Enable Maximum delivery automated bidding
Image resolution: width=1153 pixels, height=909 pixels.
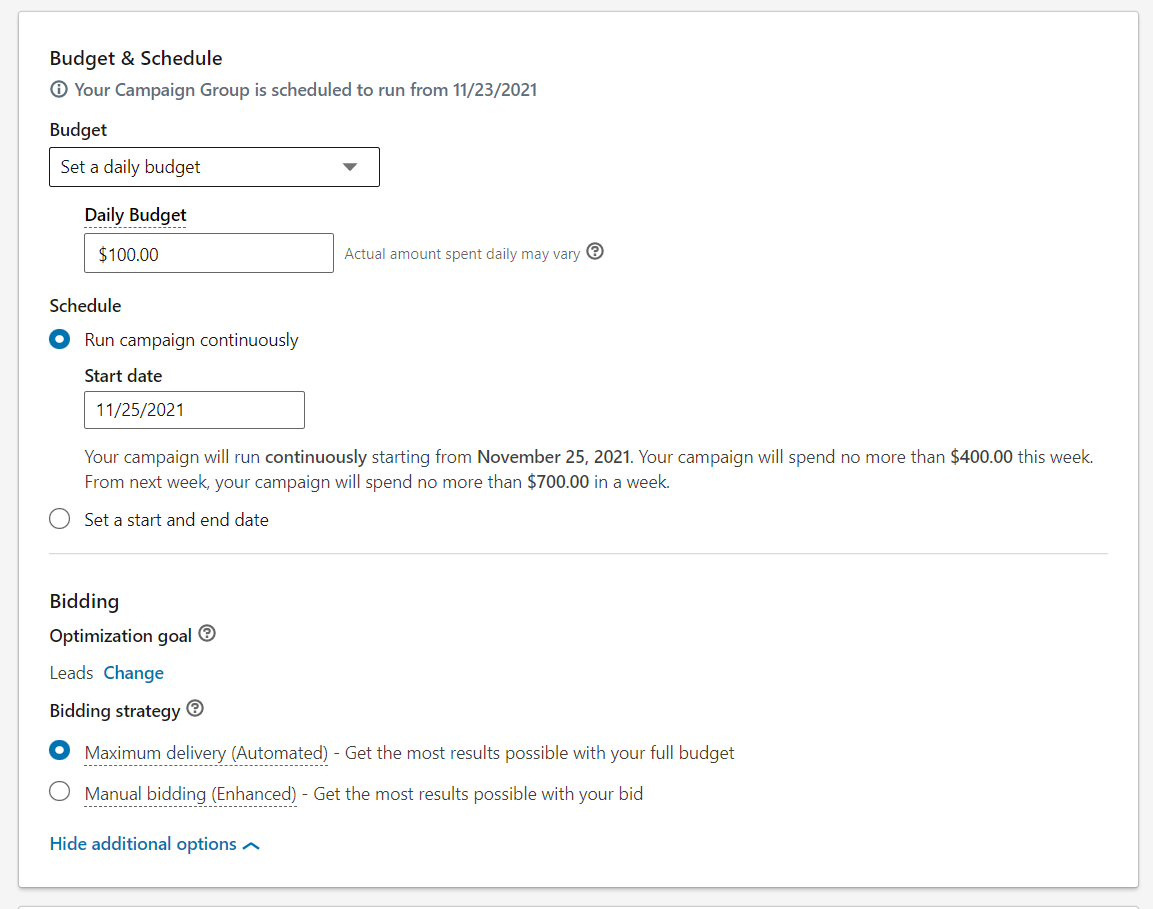click(59, 750)
